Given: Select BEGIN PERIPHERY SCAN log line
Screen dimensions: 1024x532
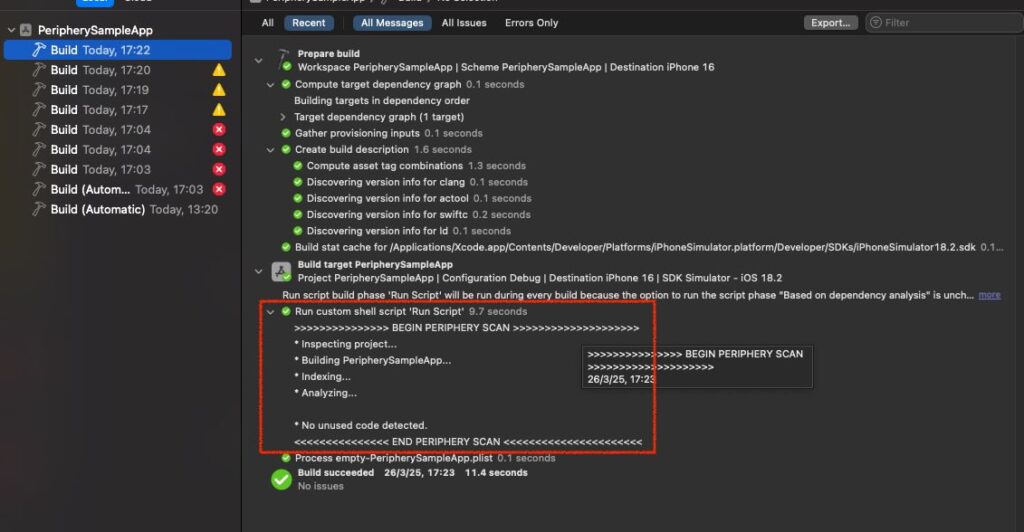Looking at the screenshot, I should [466, 328].
